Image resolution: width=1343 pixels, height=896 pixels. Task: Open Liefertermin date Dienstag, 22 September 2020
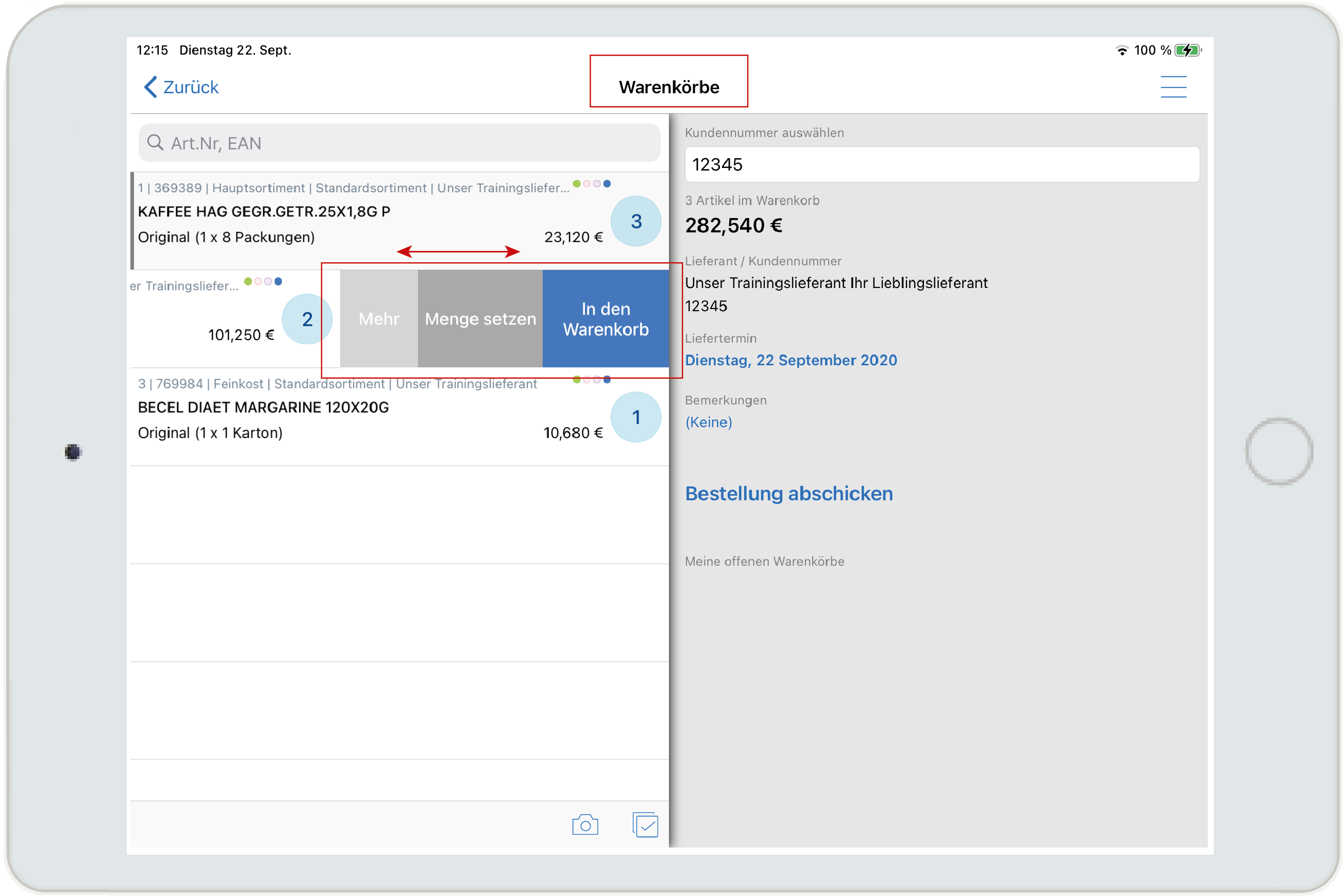[x=791, y=360]
